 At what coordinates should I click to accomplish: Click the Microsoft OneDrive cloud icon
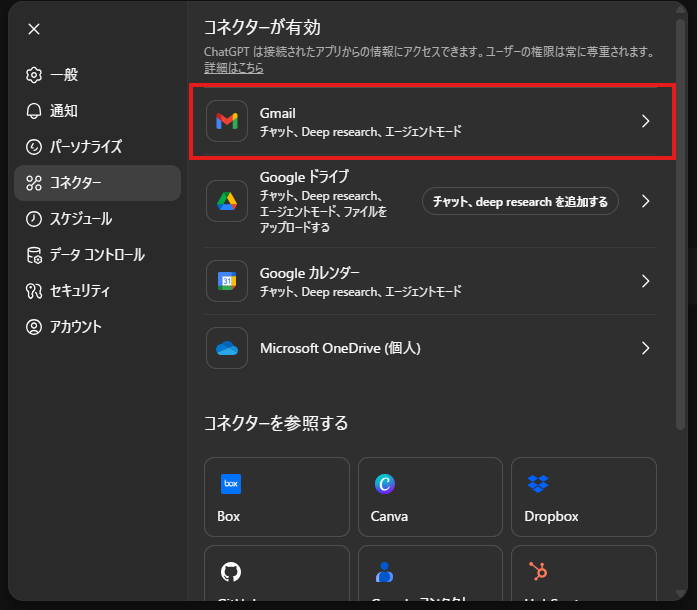227,348
